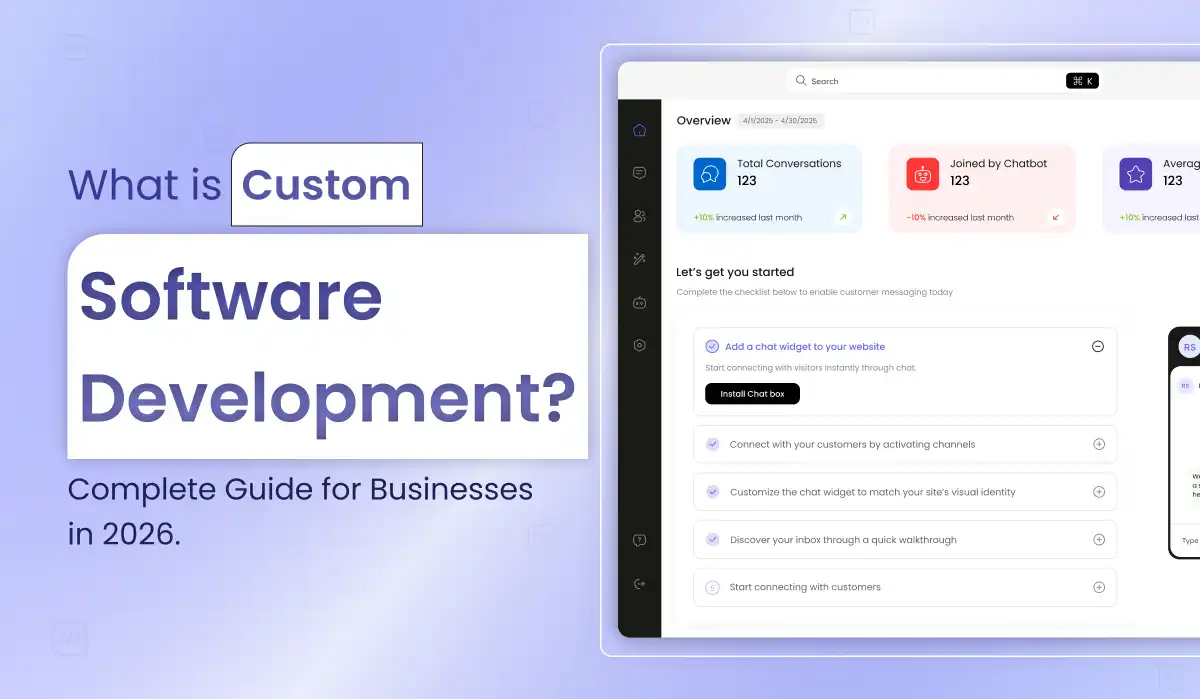
Task: Click the Joined by Chatbot red icon
Action: pyautogui.click(x=923, y=174)
